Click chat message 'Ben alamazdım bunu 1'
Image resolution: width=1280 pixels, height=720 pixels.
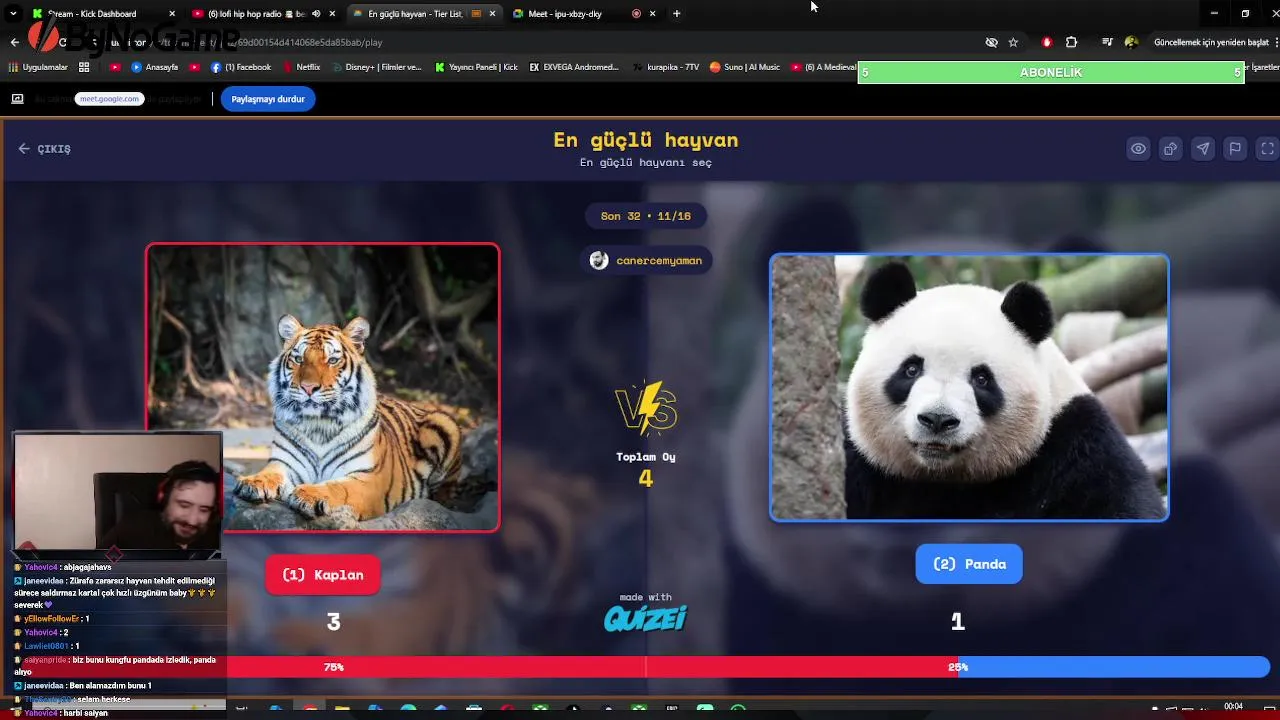[x=83, y=686]
